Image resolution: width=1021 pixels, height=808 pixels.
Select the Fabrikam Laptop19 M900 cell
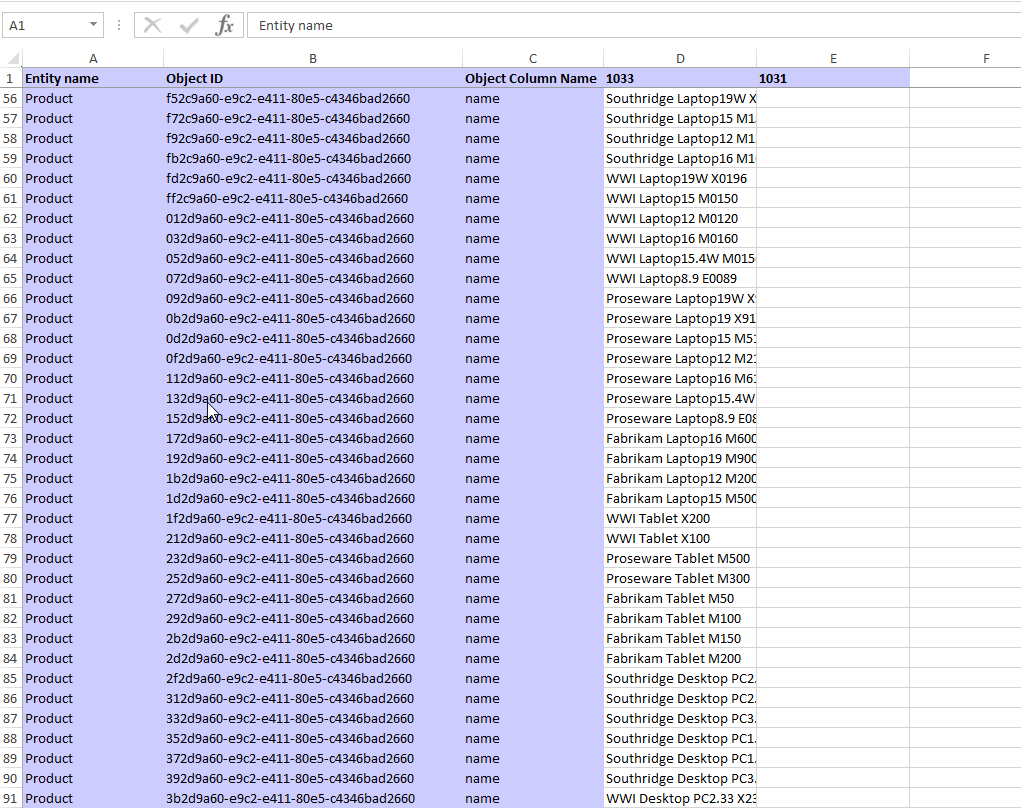point(680,458)
